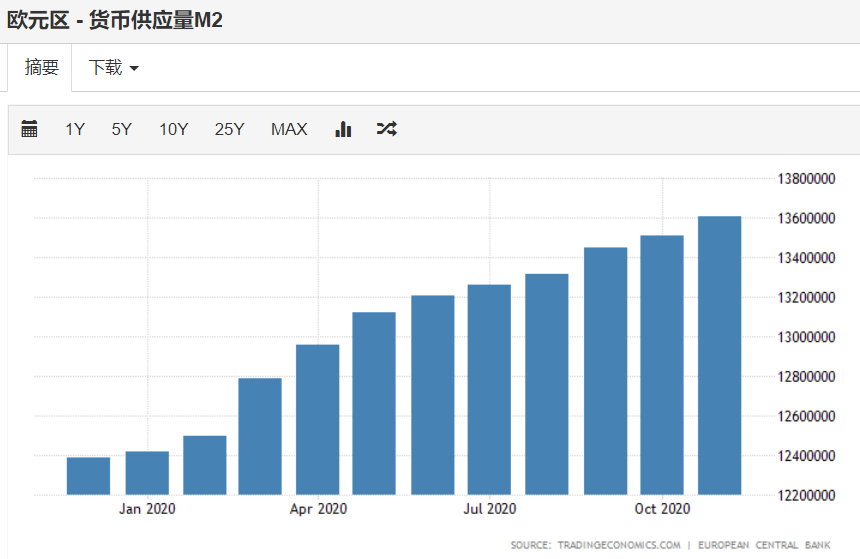860x559 pixels.
Task: Select the 10Y time range
Action: (x=173, y=129)
